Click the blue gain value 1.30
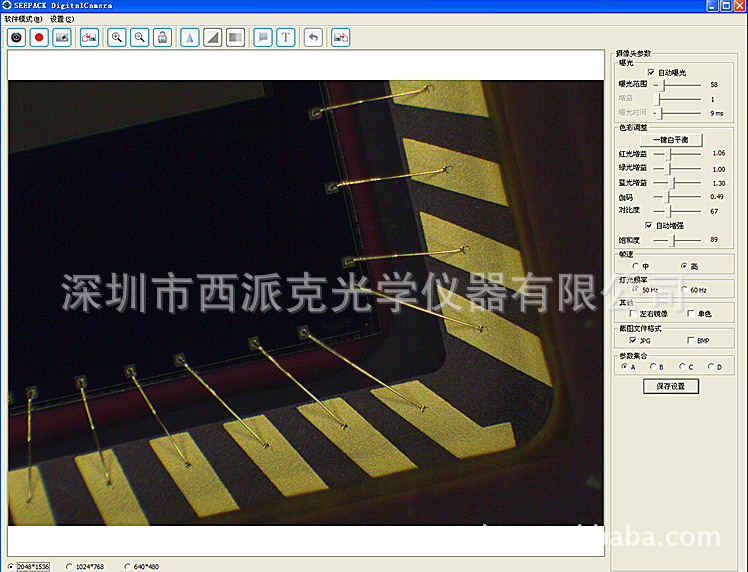Image resolution: width=748 pixels, height=572 pixels. pos(718,183)
